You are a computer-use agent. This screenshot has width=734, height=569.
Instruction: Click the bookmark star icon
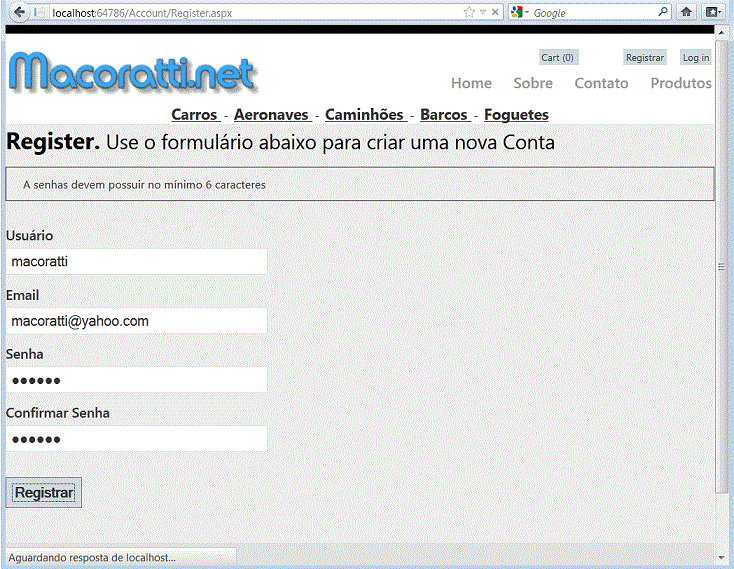click(469, 12)
